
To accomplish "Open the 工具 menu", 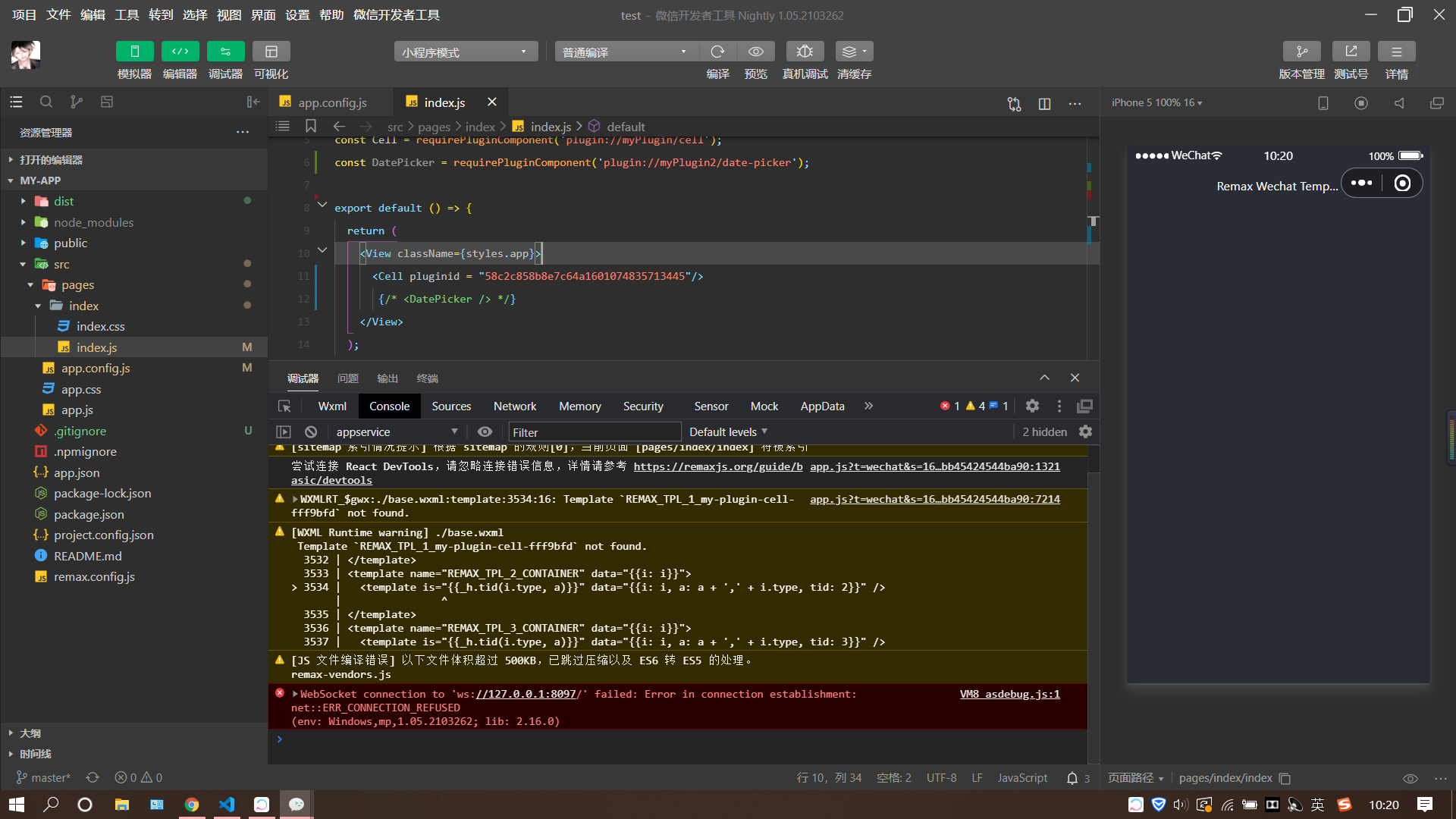I will (126, 14).
